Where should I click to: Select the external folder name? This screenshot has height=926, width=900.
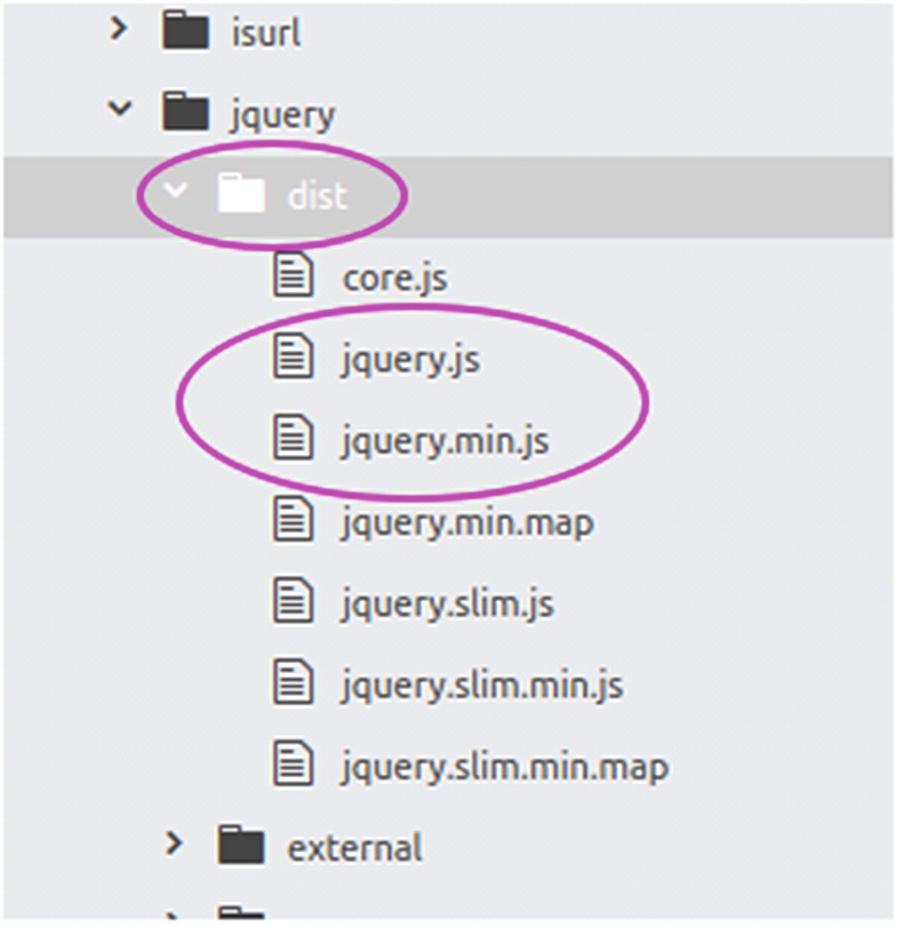coord(354,849)
